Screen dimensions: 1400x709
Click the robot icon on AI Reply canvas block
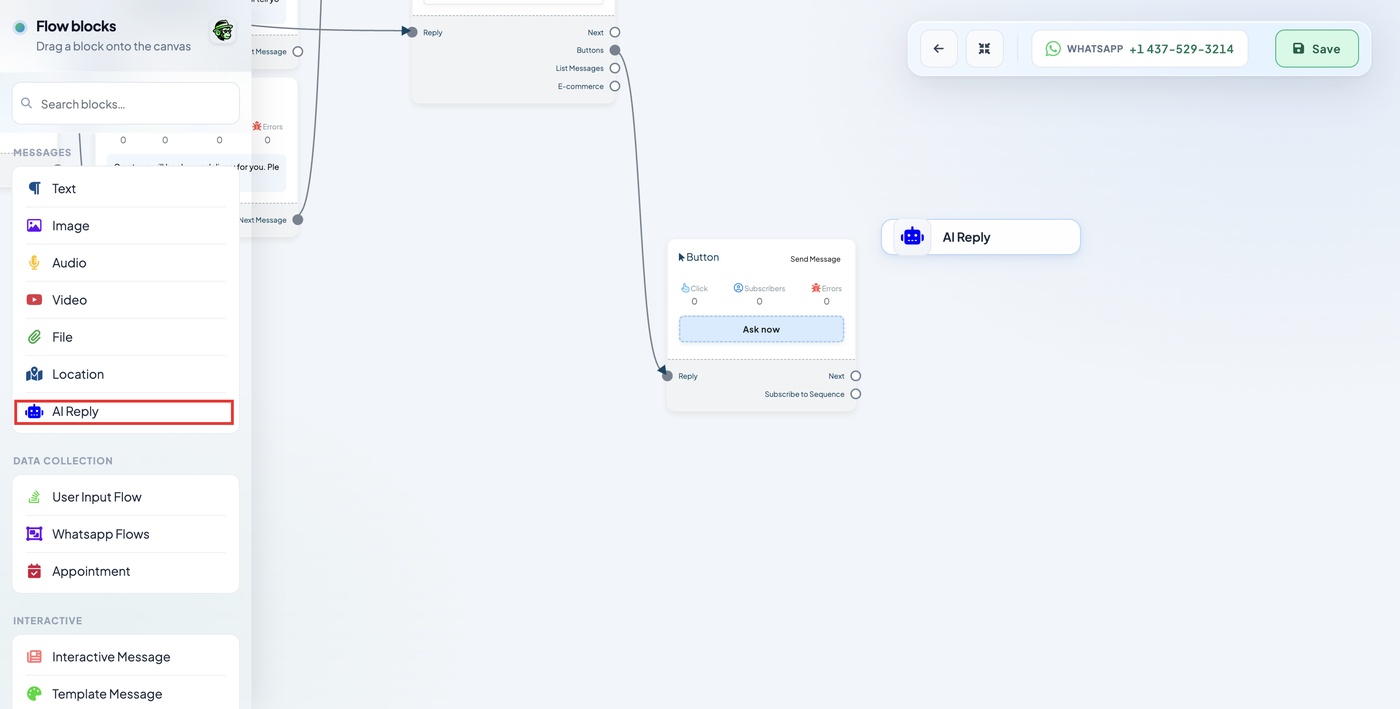pos(912,237)
